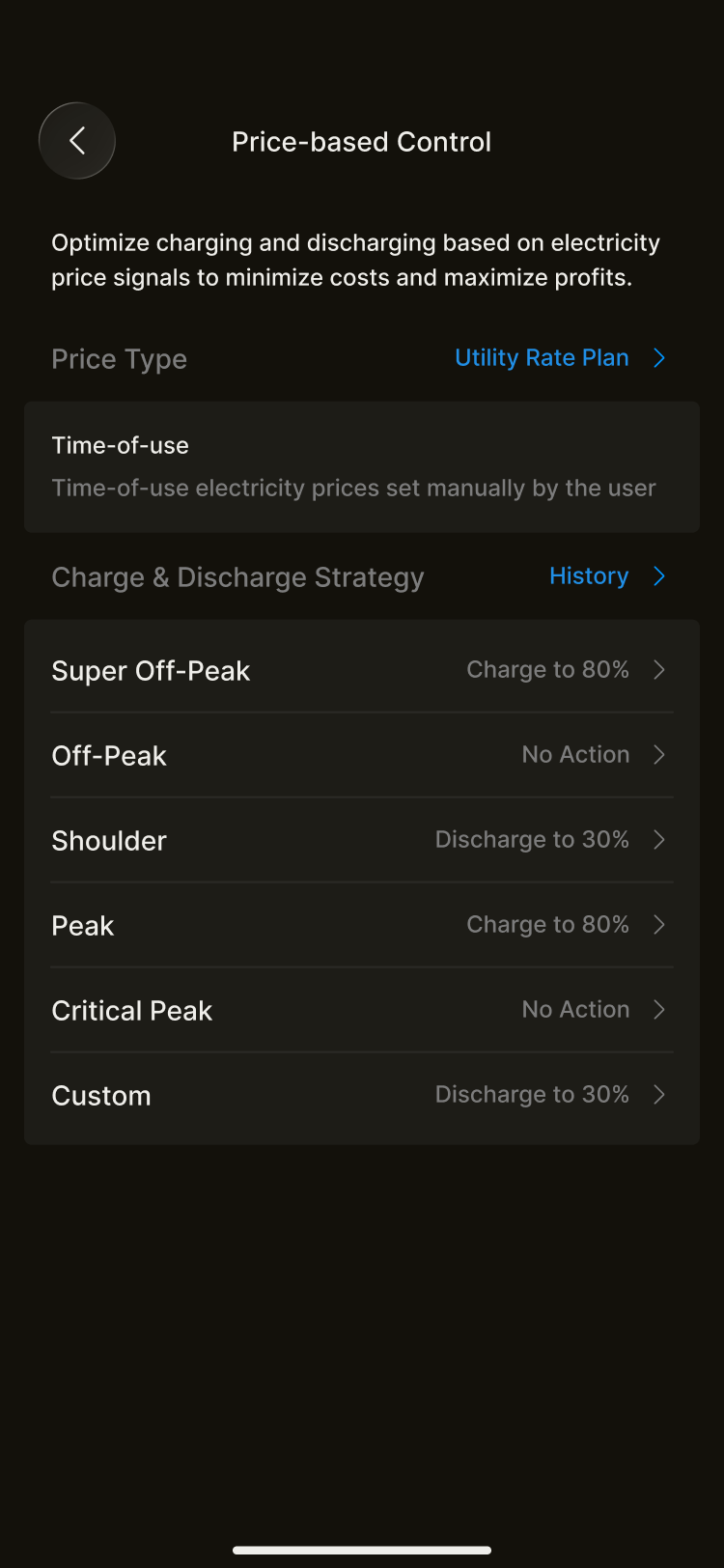724x1568 pixels.
Task: View charge strategy History
Action: [x=589, y=576]
